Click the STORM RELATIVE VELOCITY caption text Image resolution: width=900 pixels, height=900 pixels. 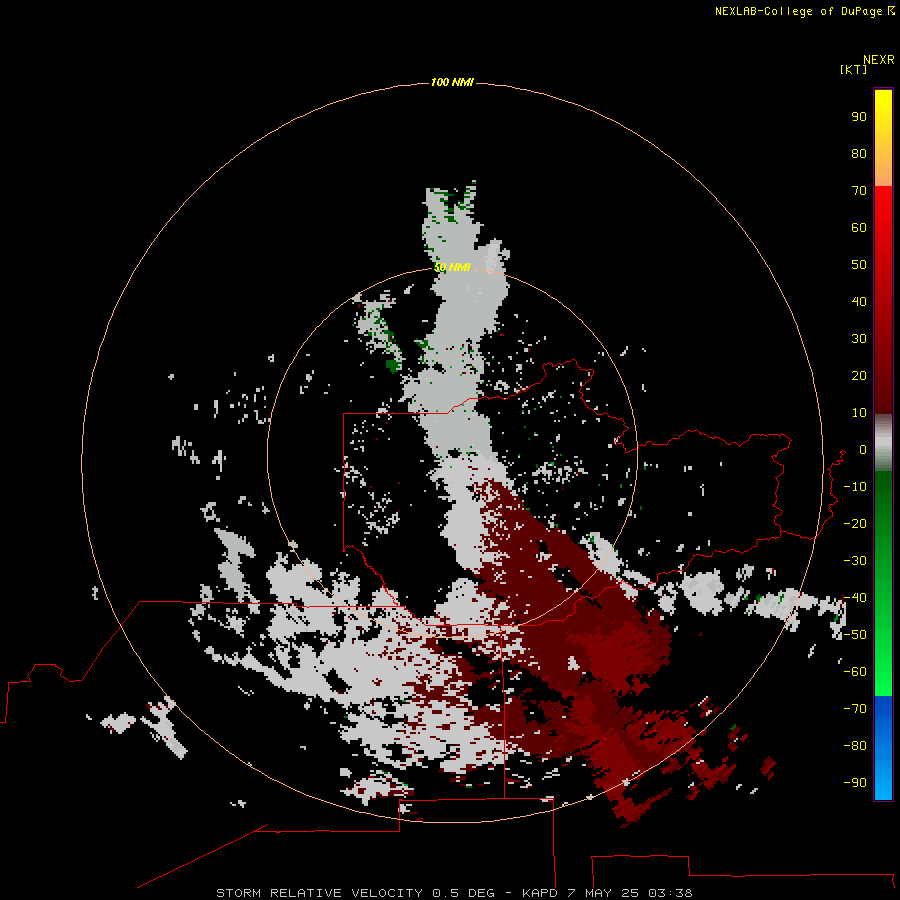click(320, 893)
